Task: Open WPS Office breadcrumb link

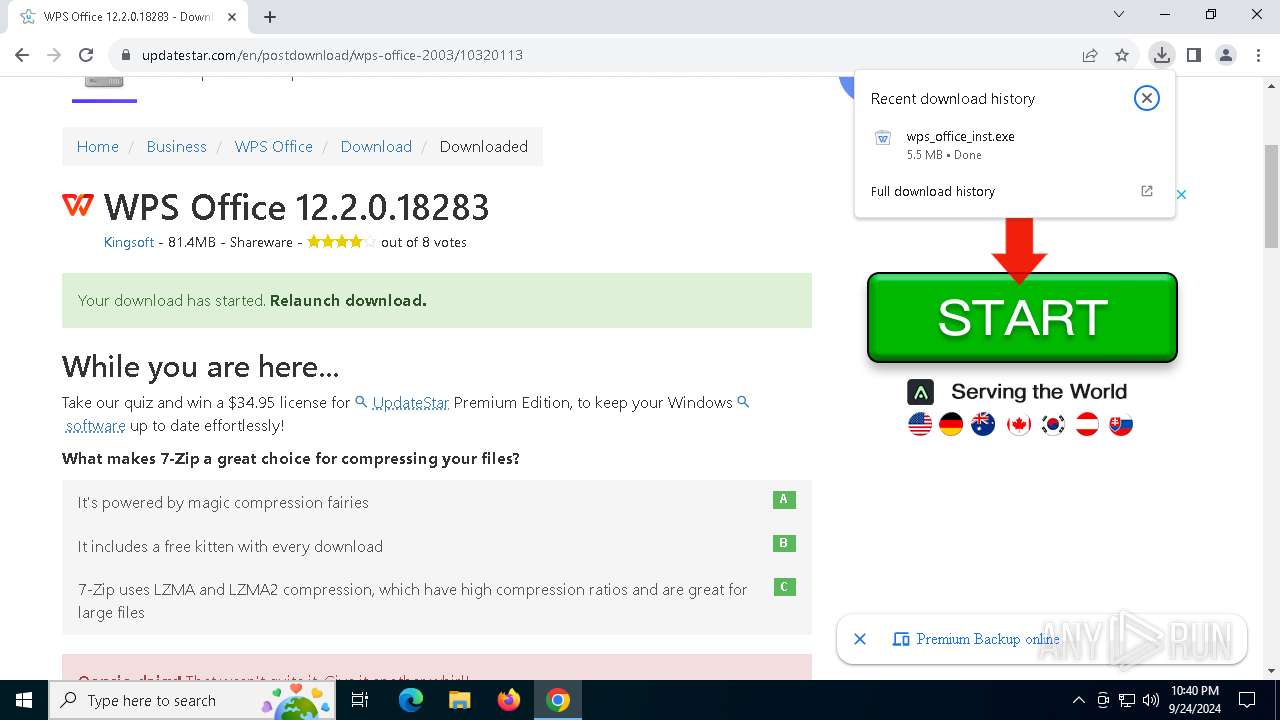Action: click(x=274, y=146)
